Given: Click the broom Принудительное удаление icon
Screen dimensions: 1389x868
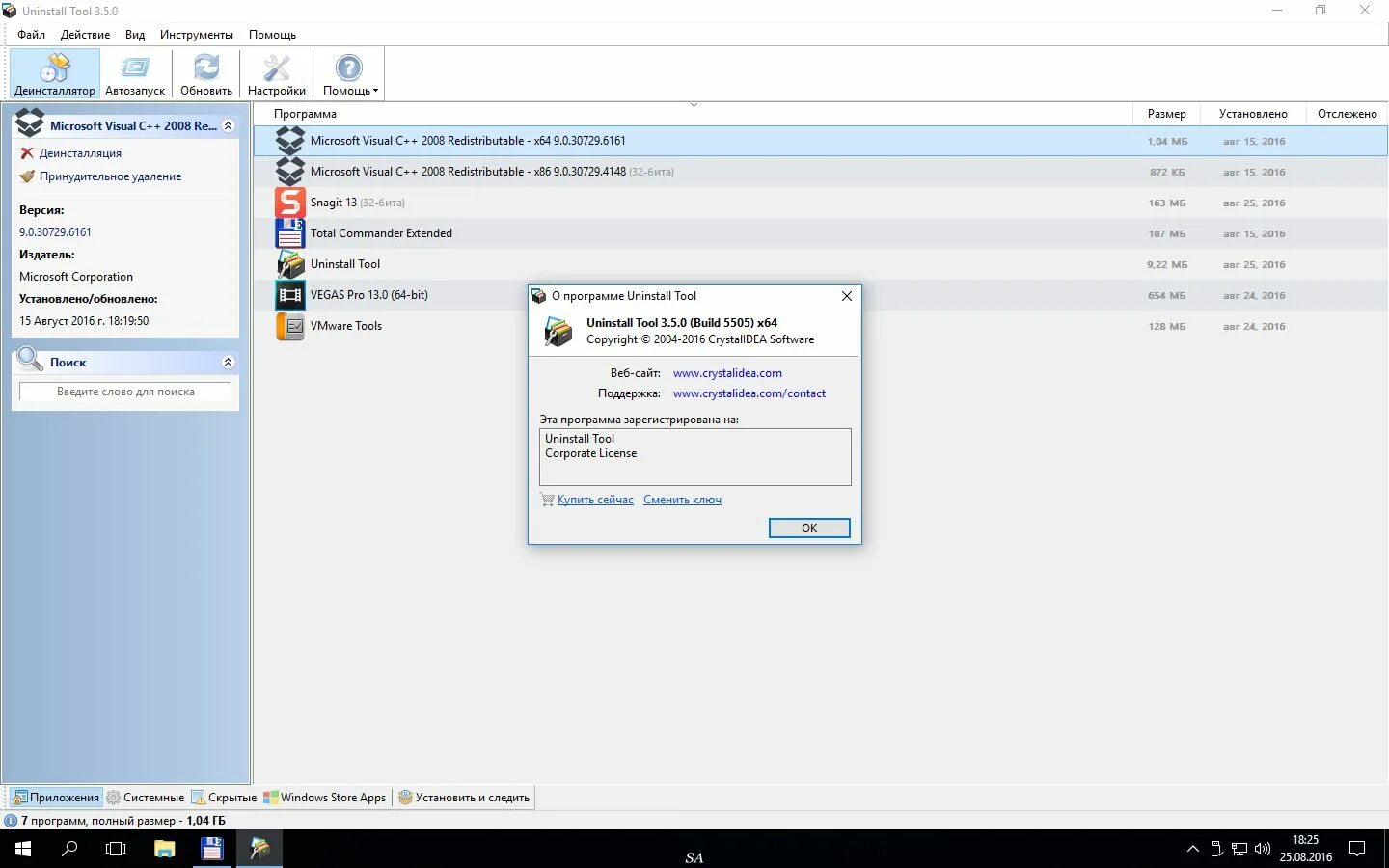Looking at the screenshot, I should pos(27,176).
